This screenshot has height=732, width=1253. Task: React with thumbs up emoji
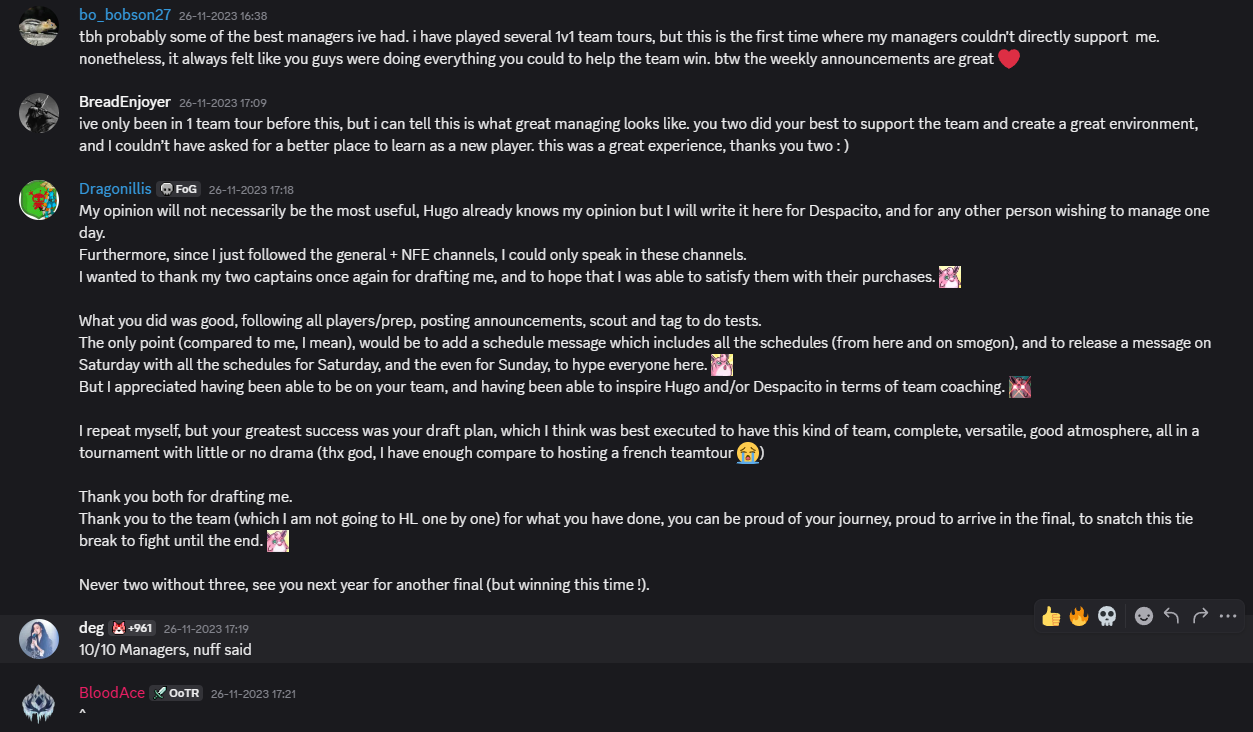click(1051, 616)
